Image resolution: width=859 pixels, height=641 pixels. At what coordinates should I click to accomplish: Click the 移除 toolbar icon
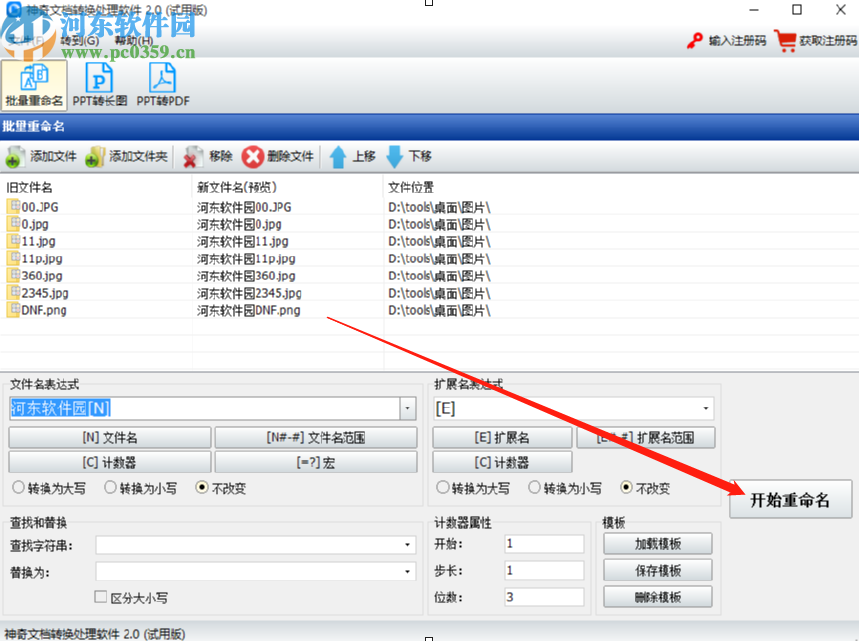pyautogui.click(x=191, y=157)
